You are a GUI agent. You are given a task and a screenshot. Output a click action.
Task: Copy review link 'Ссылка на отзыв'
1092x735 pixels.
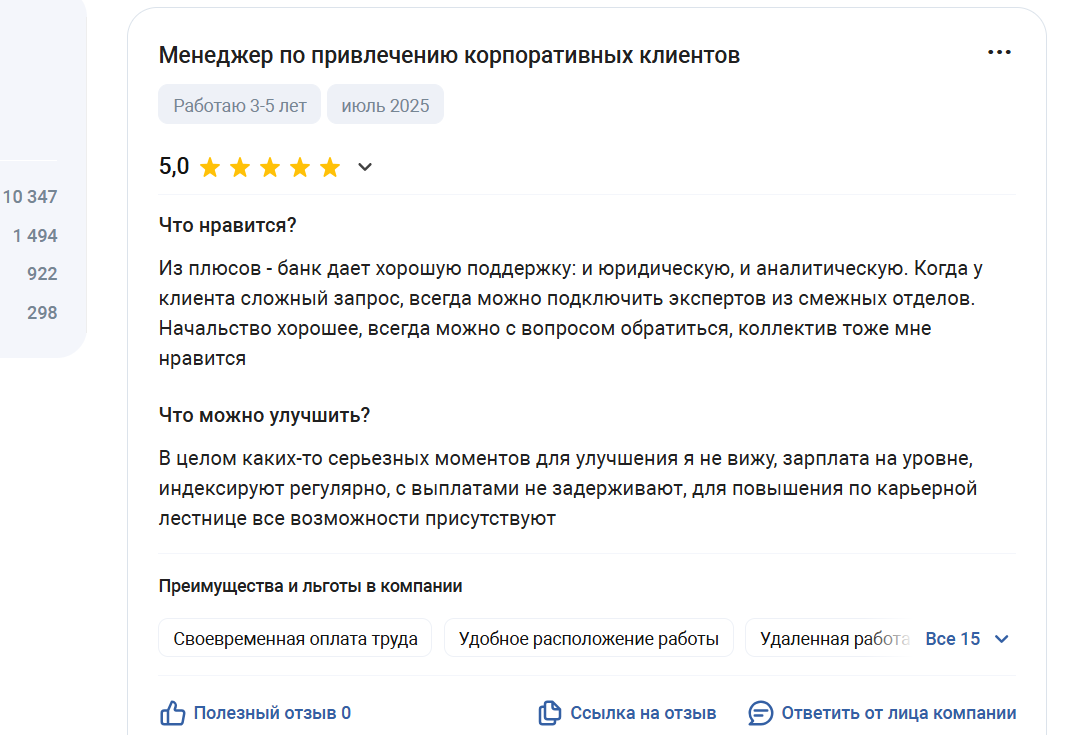click(x=643, y=713)
